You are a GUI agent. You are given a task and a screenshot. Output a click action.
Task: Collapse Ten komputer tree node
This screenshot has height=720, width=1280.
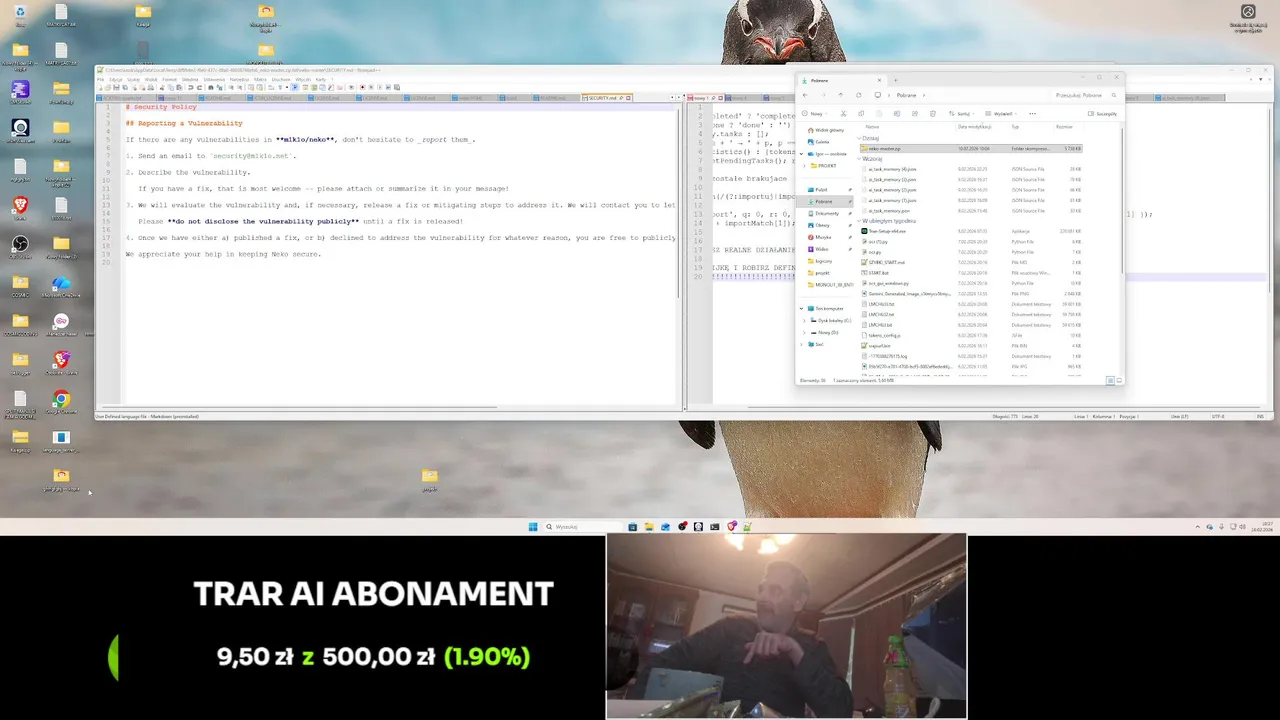tap(801, 308)
